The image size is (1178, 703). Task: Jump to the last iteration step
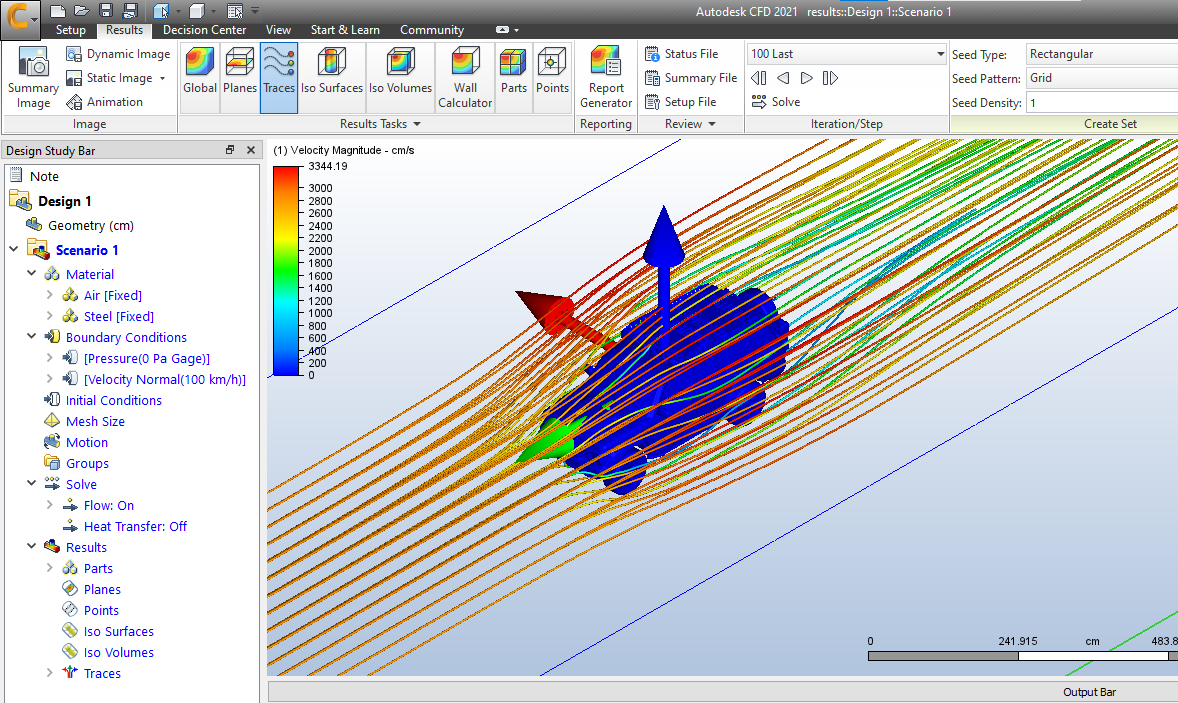click(830, 78)
